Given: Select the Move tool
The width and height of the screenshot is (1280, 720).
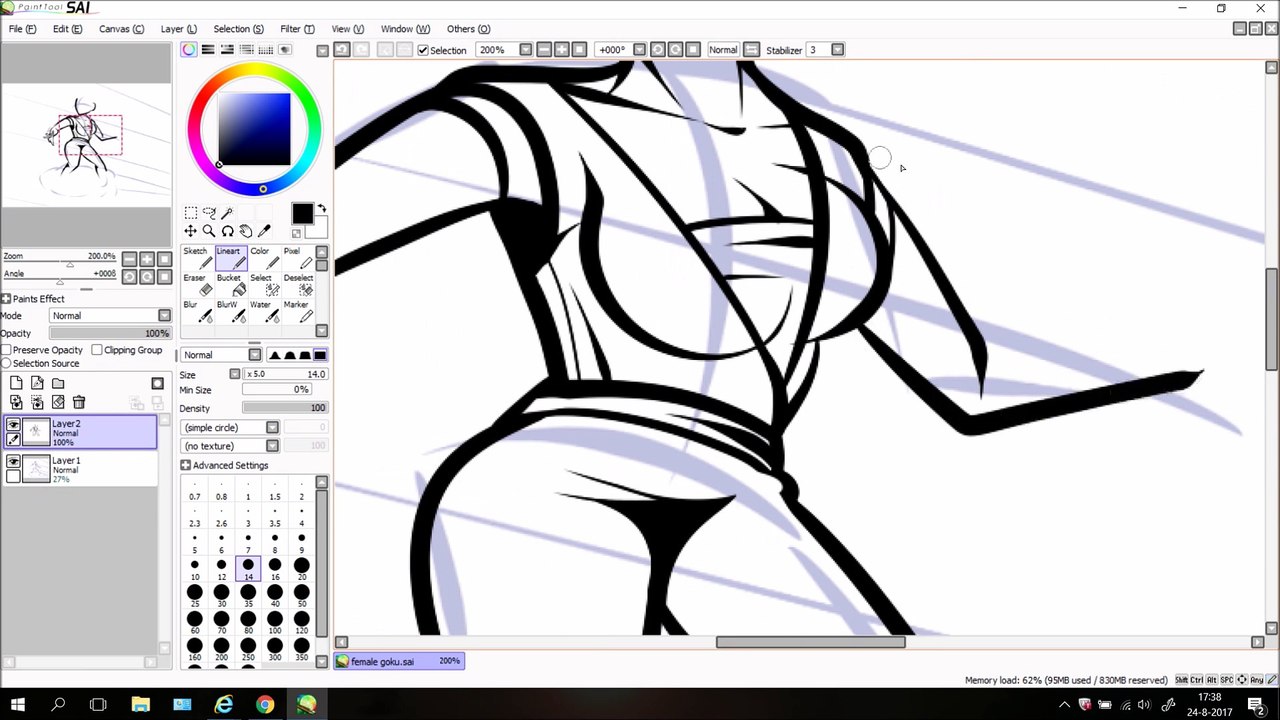Looking at the screenshot, I should (190, 231).
